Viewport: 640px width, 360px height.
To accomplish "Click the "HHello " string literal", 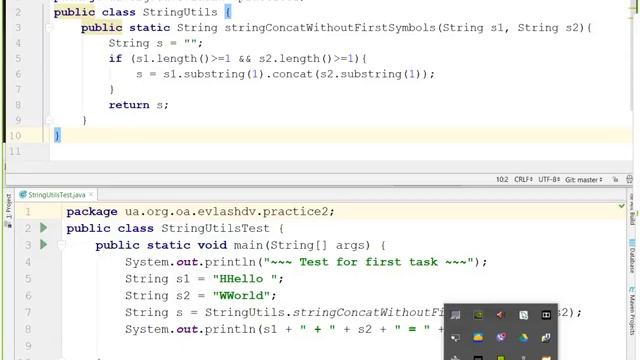I will (x=245, y=279).
